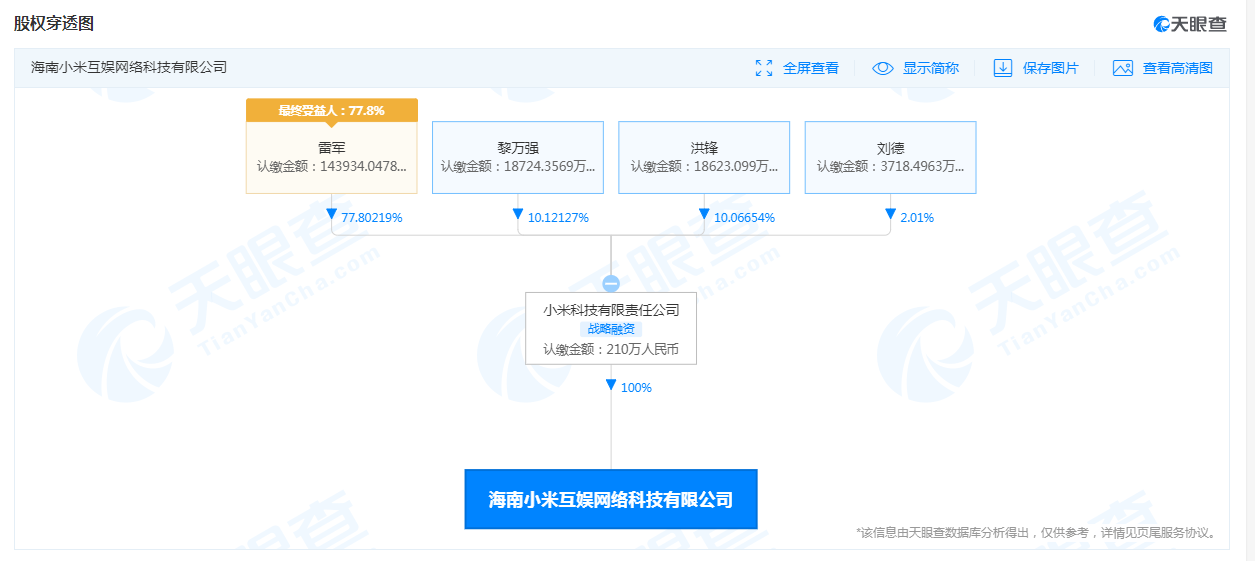Click the 战略融资 tag label
This screenshot has width=1255, height=561.
[x=611, y=329]
